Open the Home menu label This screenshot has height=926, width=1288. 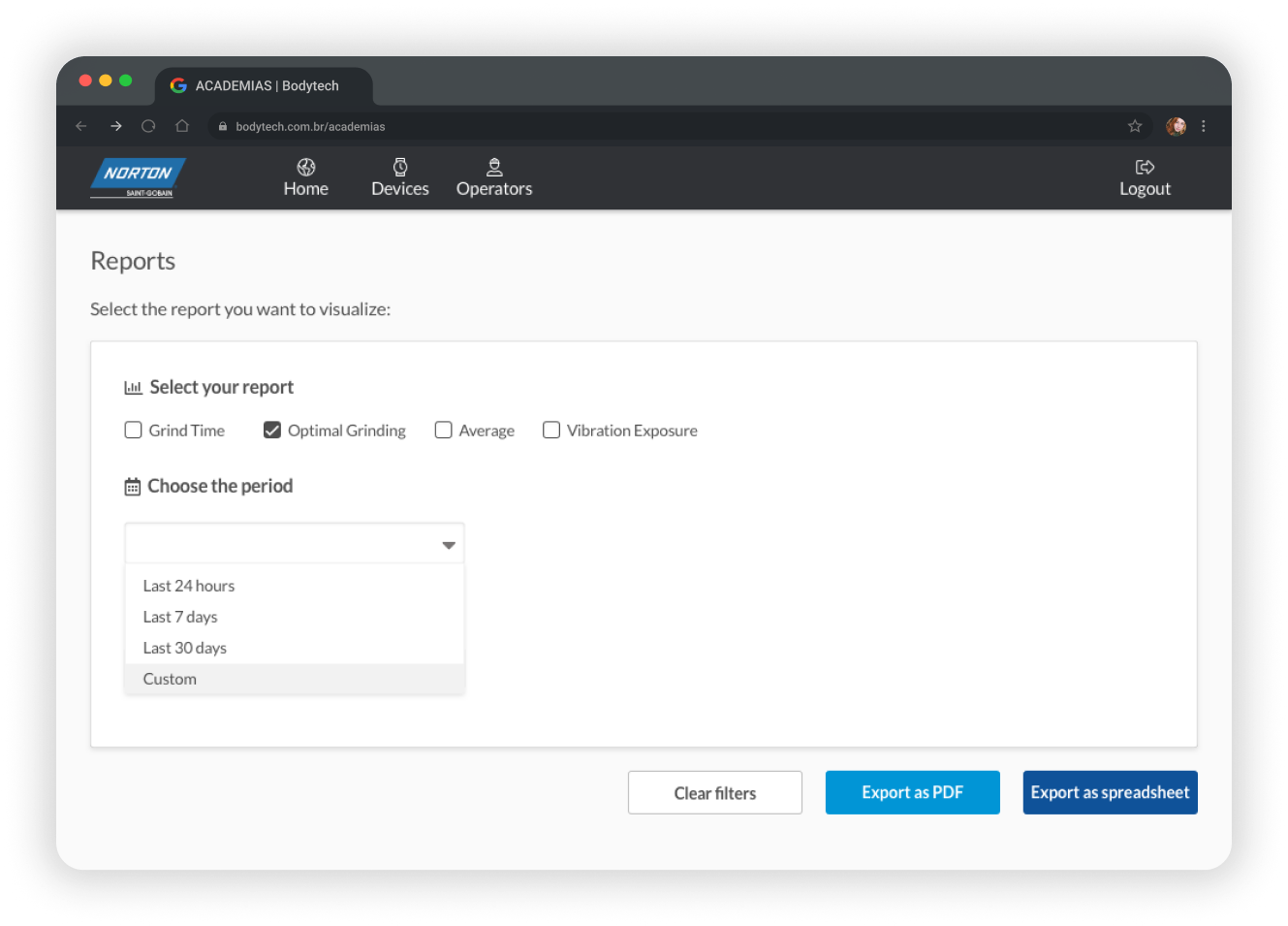pyautogui.click(x=306, y=189)
